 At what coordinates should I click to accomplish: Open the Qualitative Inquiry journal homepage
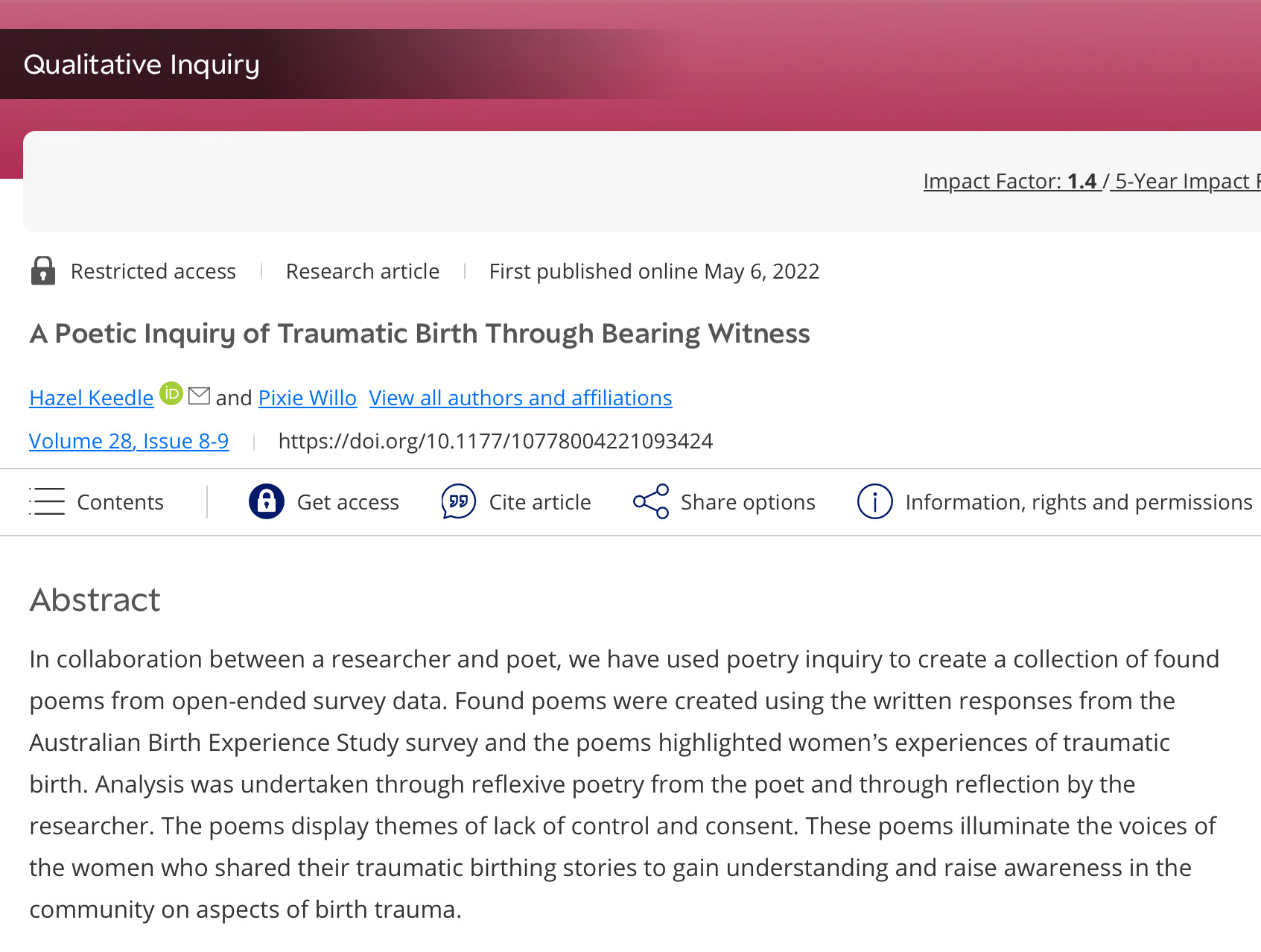coord(142,65)
